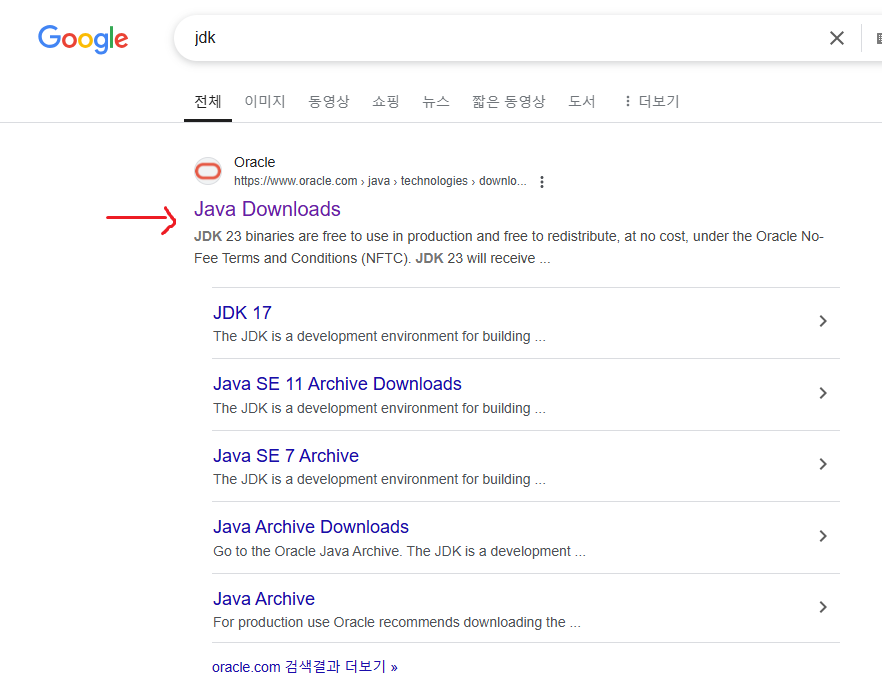Open the 쇼핑 tab
This screenshot has width=882, height=693.
386,101
